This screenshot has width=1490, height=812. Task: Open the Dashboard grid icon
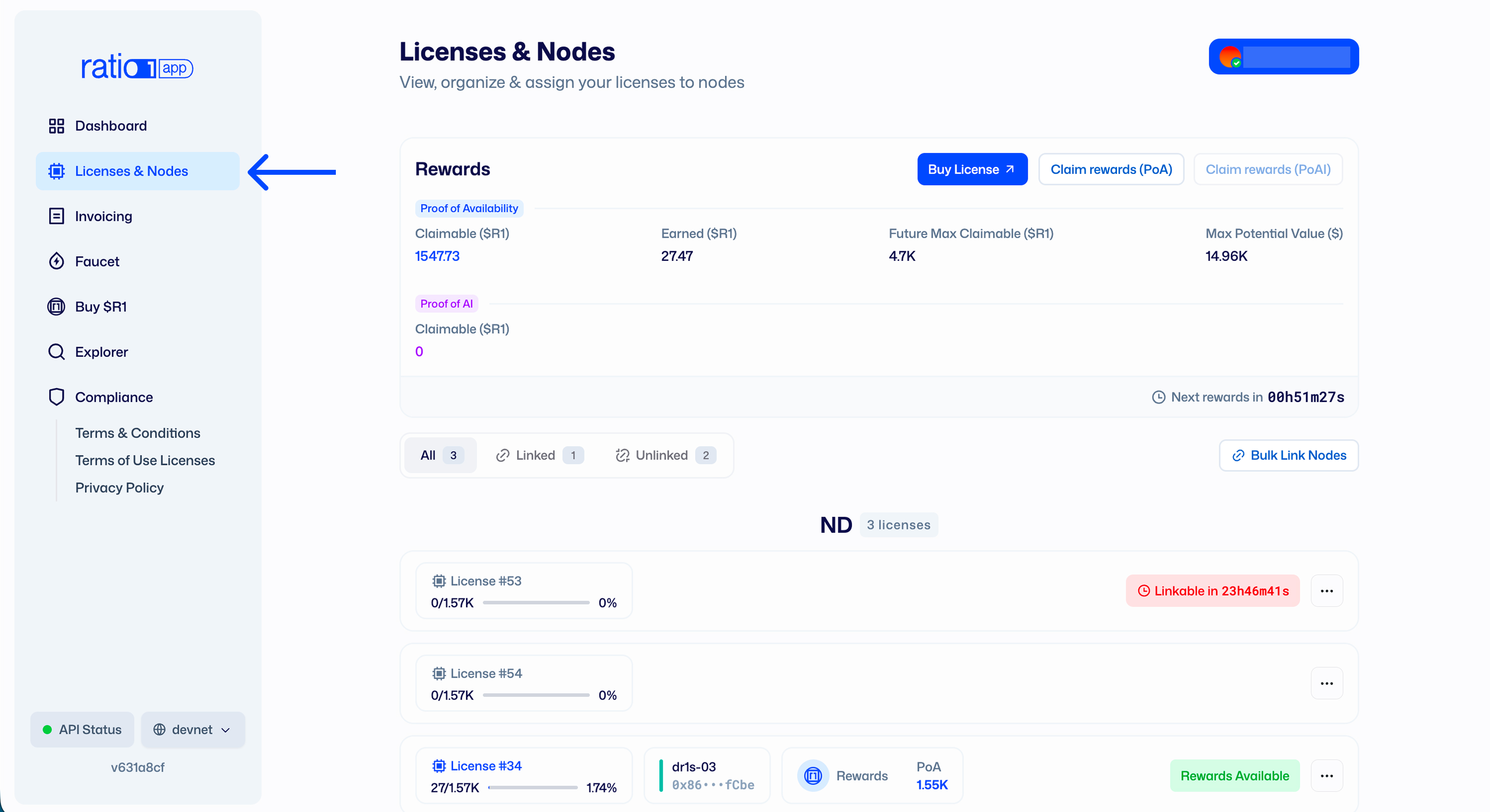(56, 125)
